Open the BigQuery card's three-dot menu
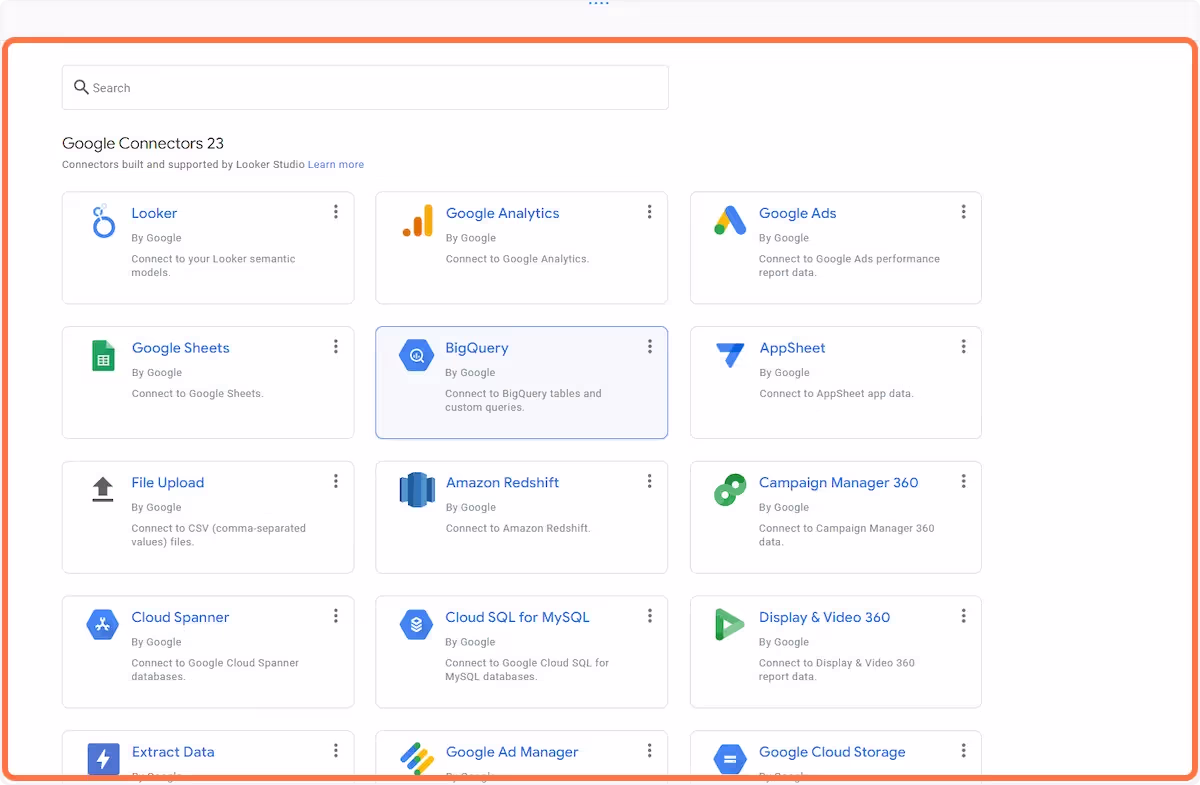This screenshot has height=785, width=1200. click(649, 347)
